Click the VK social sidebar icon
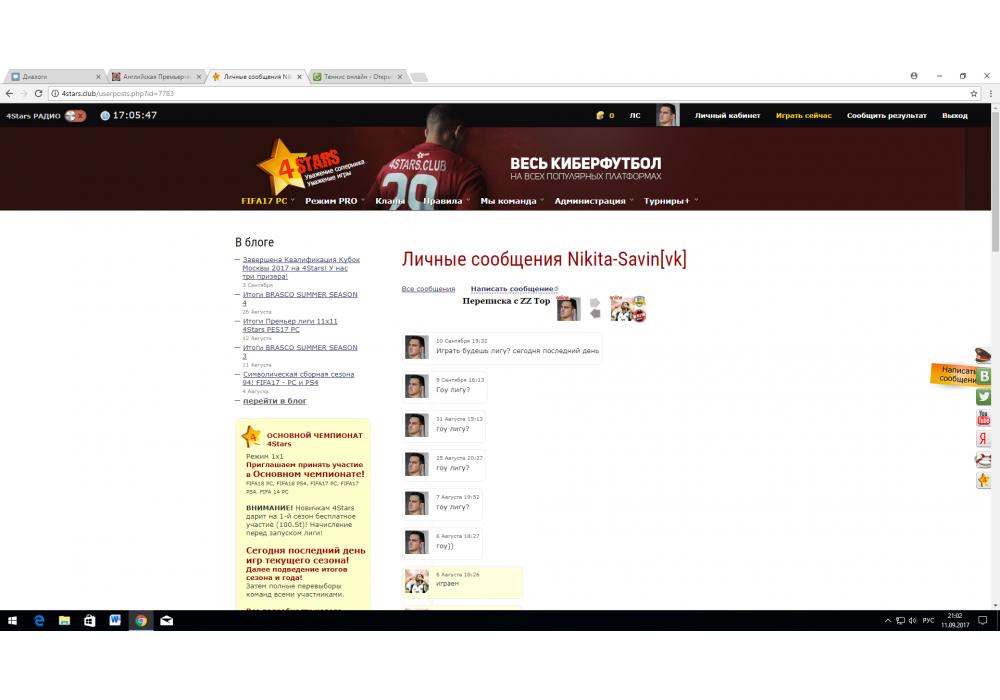1000x700 pixels. tap(984, 376)
